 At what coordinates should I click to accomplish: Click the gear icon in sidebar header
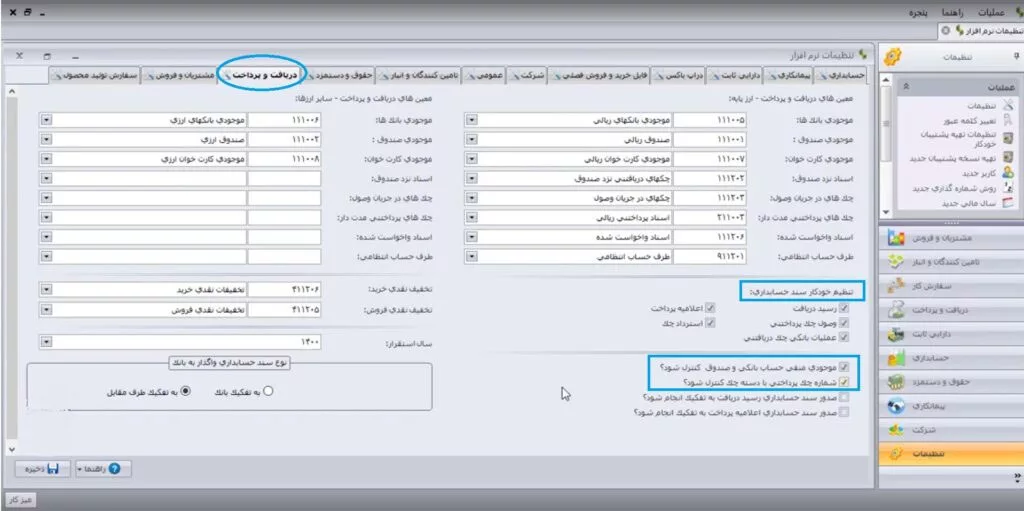[x=893, y=57]
